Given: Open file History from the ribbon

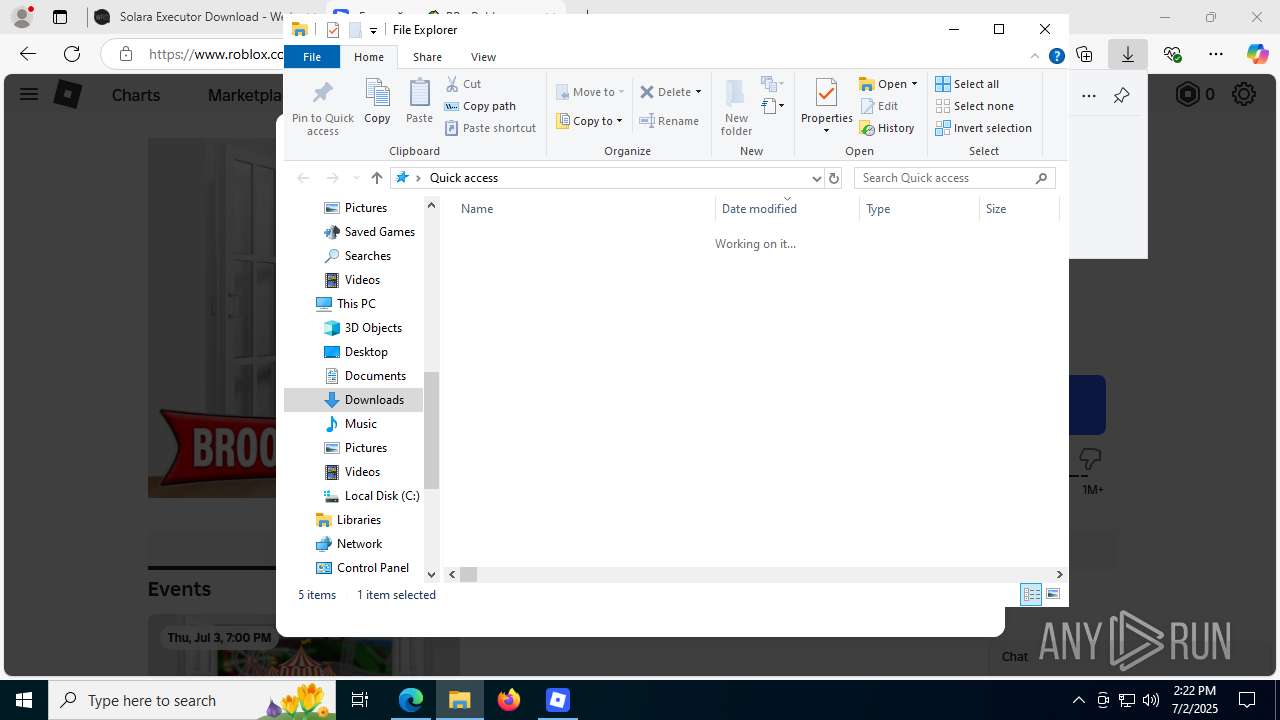Looking at the screenshot, I should (887, 128).
